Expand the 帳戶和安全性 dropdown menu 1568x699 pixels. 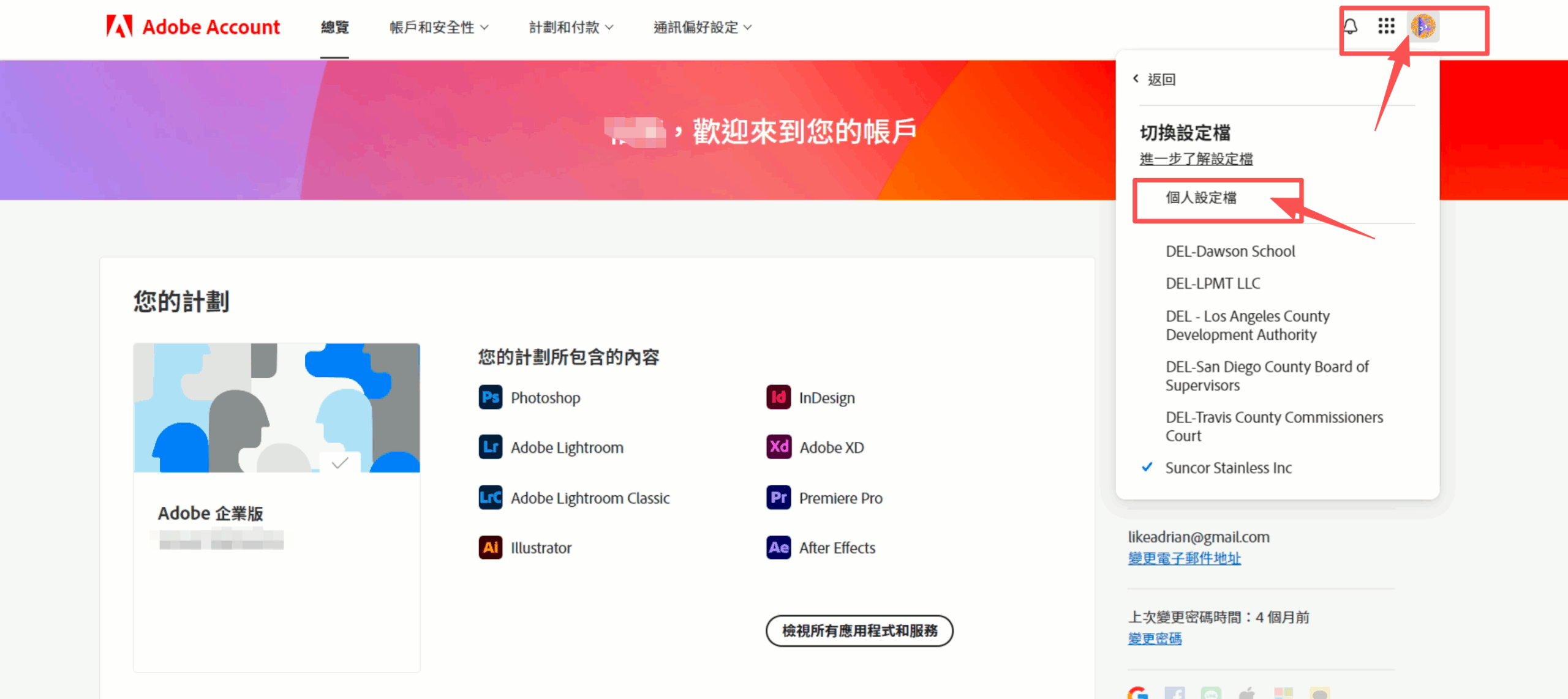[439, 27]
